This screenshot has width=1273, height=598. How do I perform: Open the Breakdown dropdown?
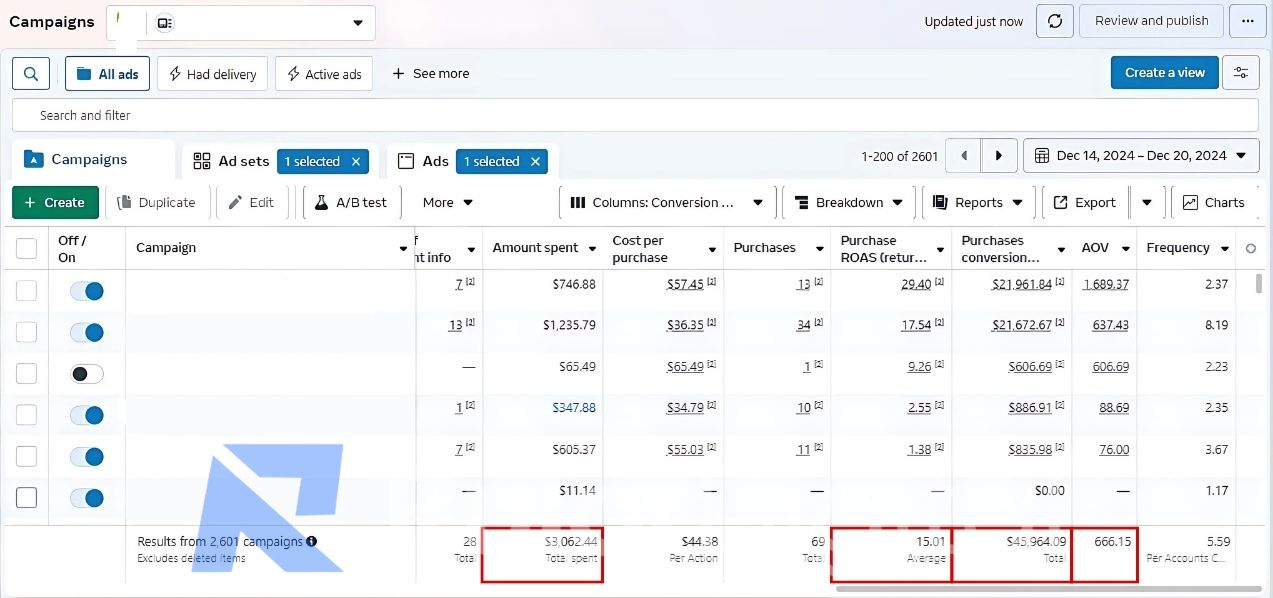point(848,203)
